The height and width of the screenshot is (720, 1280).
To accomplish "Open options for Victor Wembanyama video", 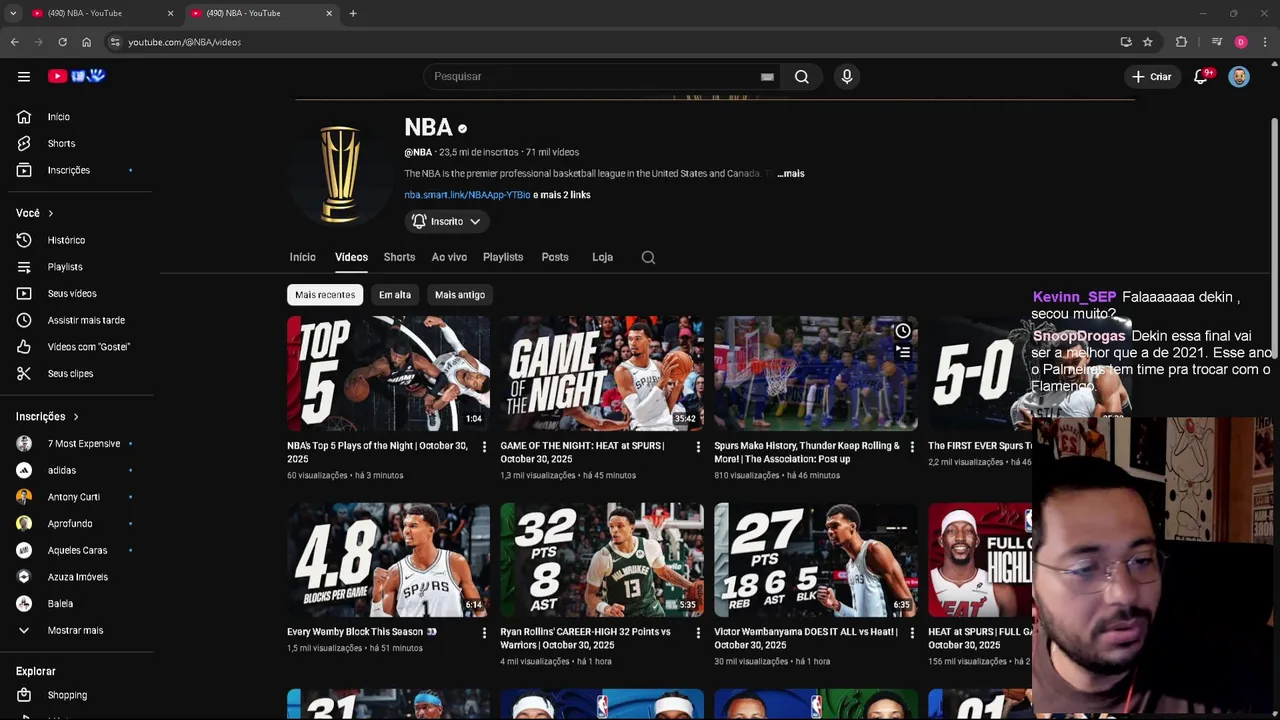I will (x=911, y=632).
